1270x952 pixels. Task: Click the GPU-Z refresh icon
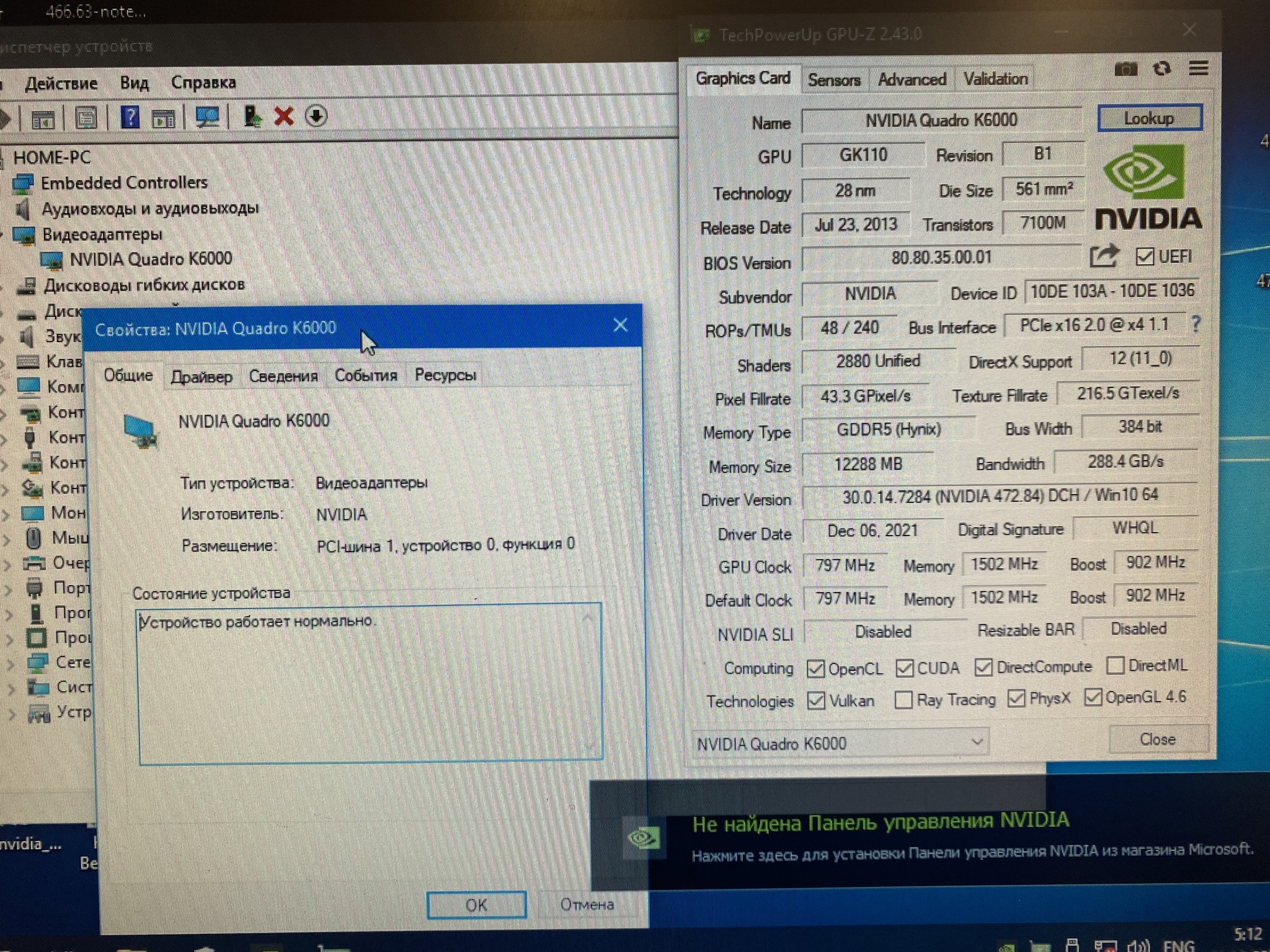click(x=1162, y=69)
